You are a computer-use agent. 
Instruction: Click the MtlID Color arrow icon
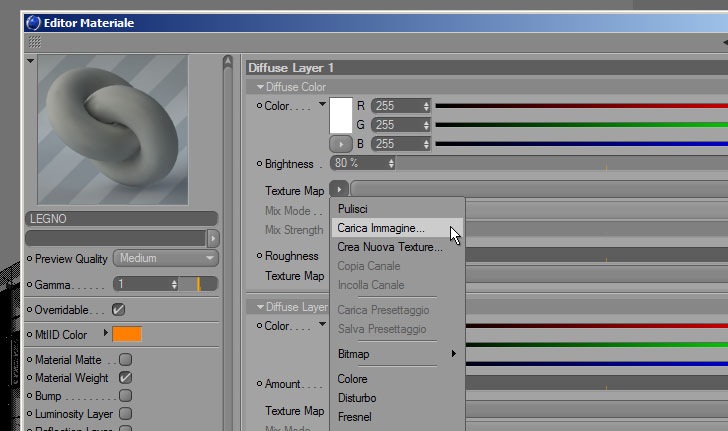pyautogui.click(x=106, y=333)
